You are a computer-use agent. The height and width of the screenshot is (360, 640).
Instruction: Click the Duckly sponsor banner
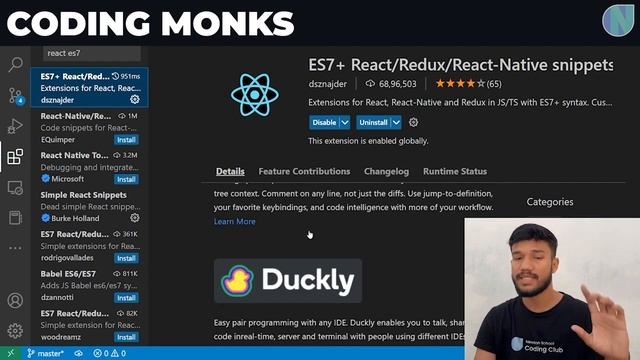[x=288, y=281]
